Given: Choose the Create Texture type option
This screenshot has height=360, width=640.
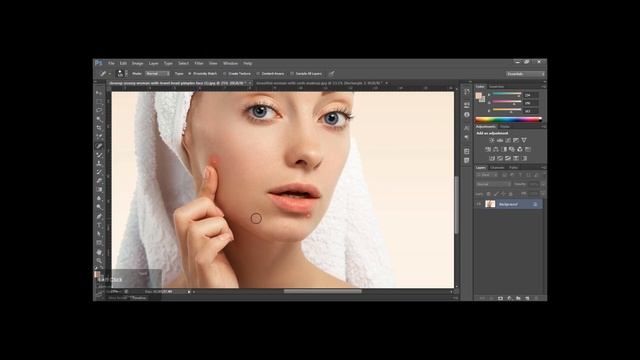Looking at the screenshot, I should [x=237, y=74].
